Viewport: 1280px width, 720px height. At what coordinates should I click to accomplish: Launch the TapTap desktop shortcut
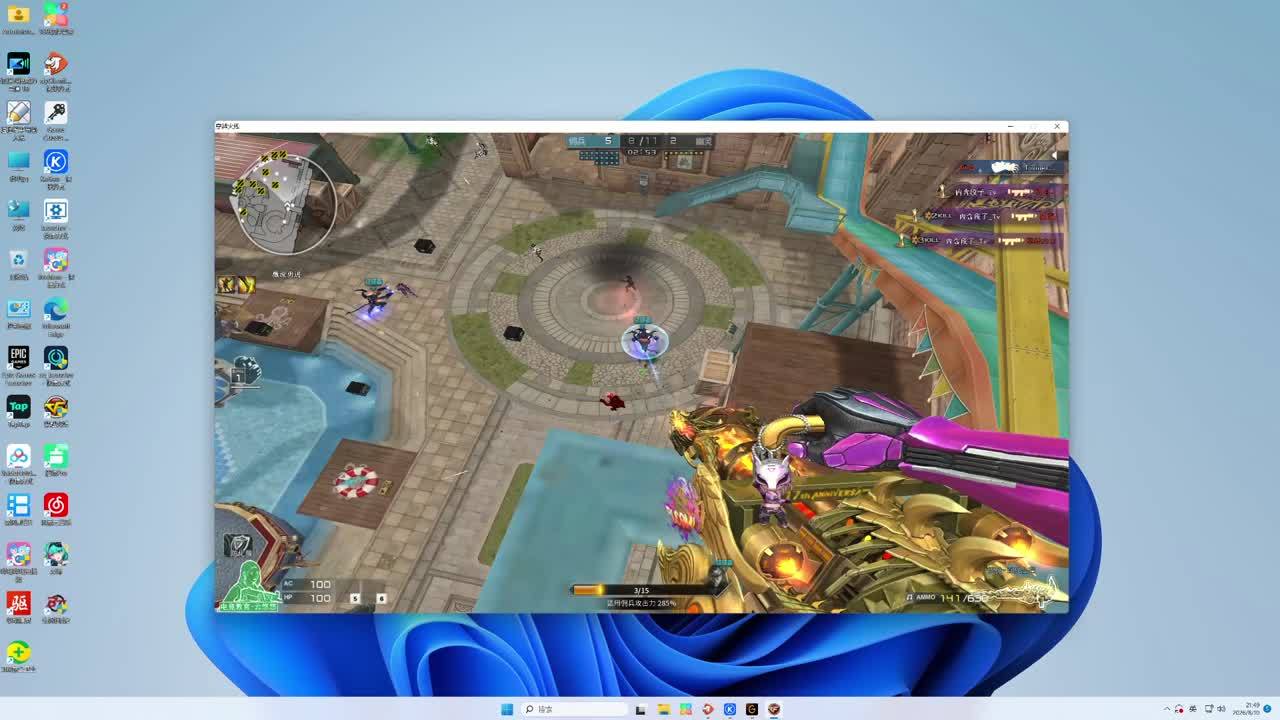(18, 407)
